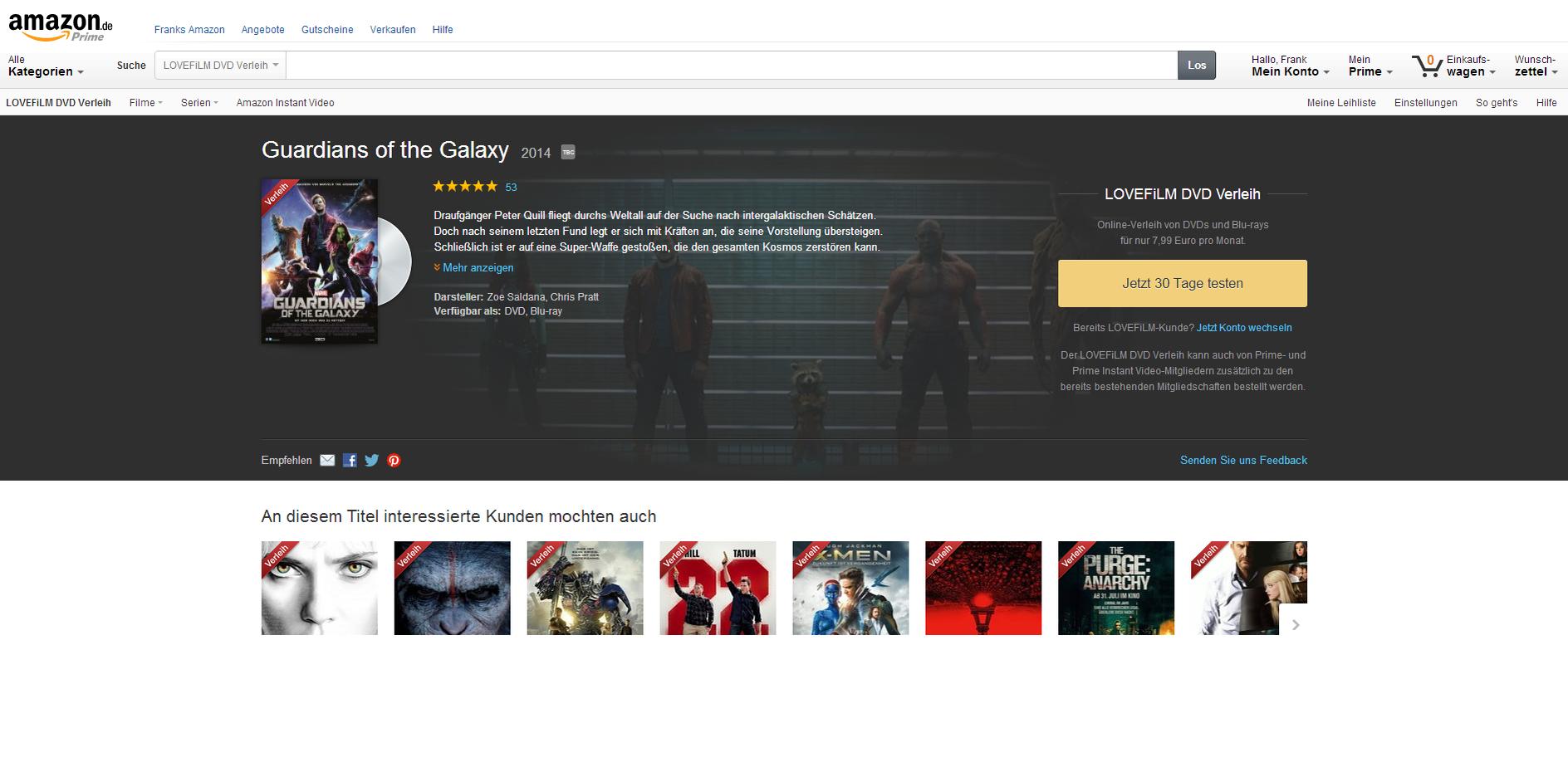Share via the email envelope icon
The width and height of the screenshot is (1568, 767).
click(327, 461)
